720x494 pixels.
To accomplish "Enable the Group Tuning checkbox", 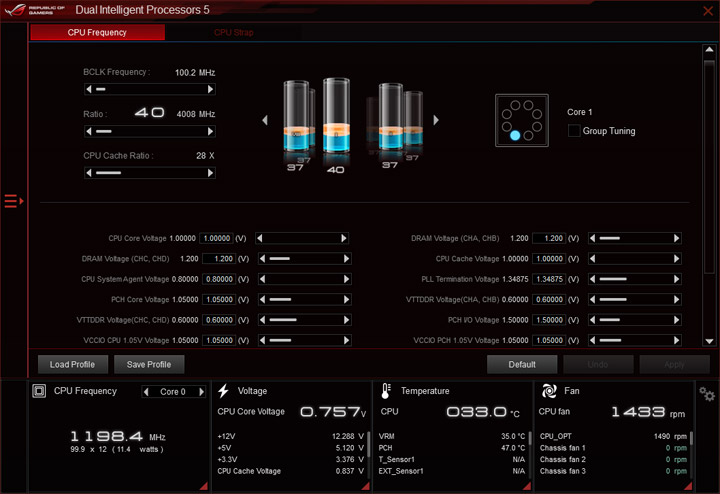I will pyautogui.click(x=574, y=131).
